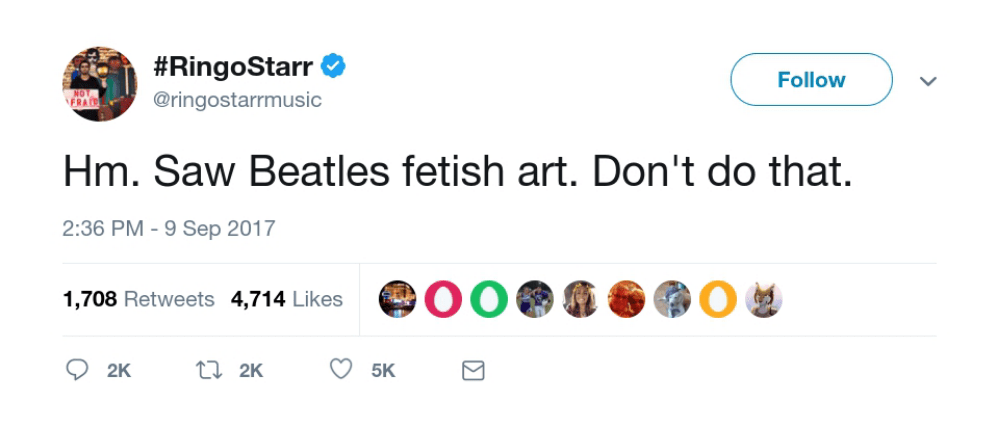Open the #RingoStarr profile name link

234,67
